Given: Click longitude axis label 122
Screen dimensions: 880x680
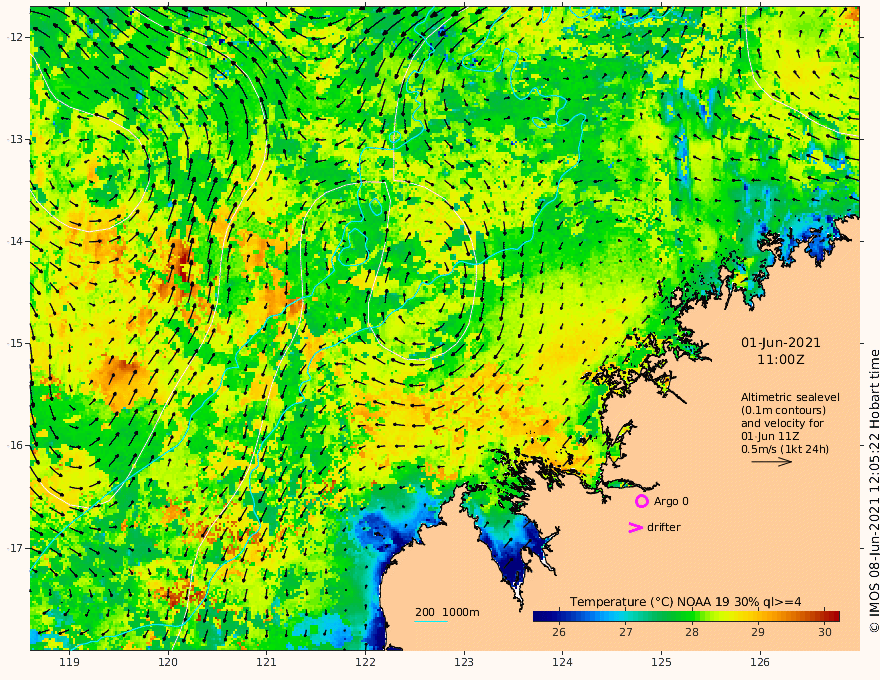Looking at the screenshot, I should pos(365,663).
